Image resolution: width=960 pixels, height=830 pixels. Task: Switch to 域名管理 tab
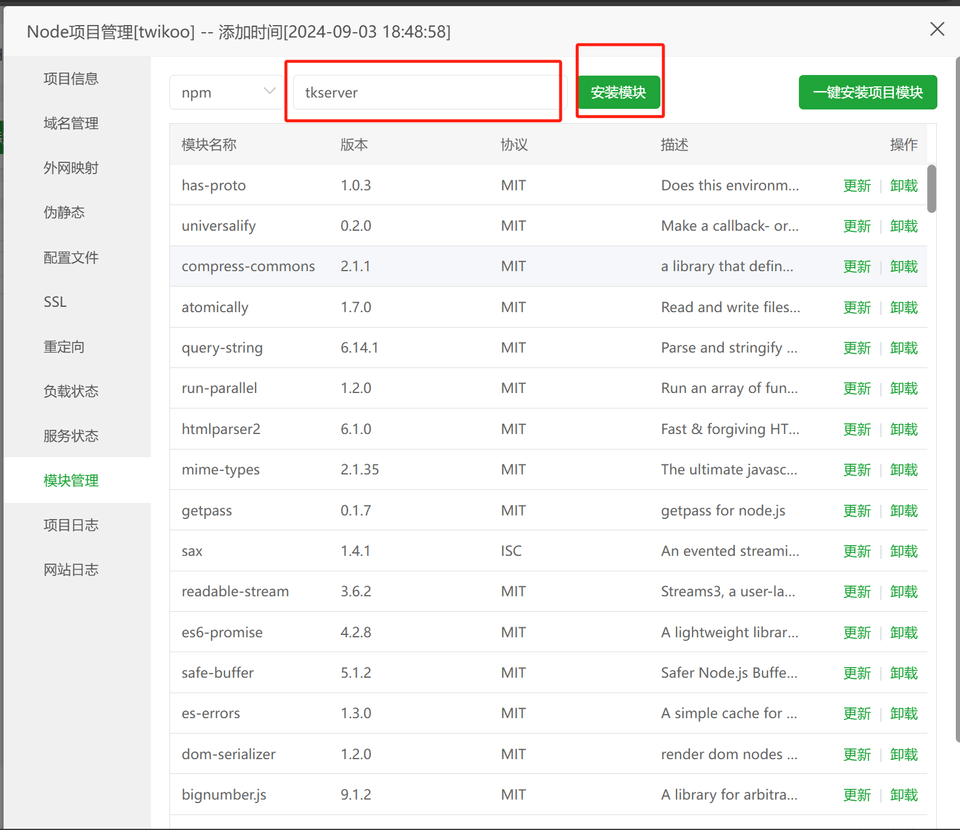click(x=71, y=123)
